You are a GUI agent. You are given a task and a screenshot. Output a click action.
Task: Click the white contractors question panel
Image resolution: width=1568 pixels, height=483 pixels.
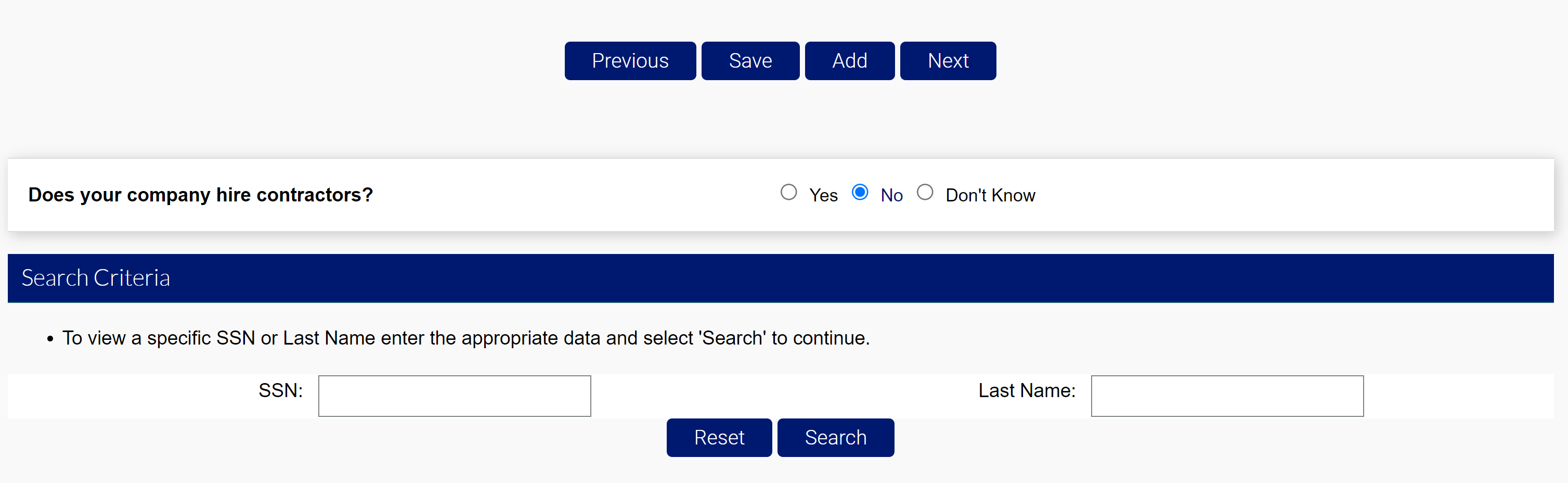pyautogui.click(x=548, y=195)
